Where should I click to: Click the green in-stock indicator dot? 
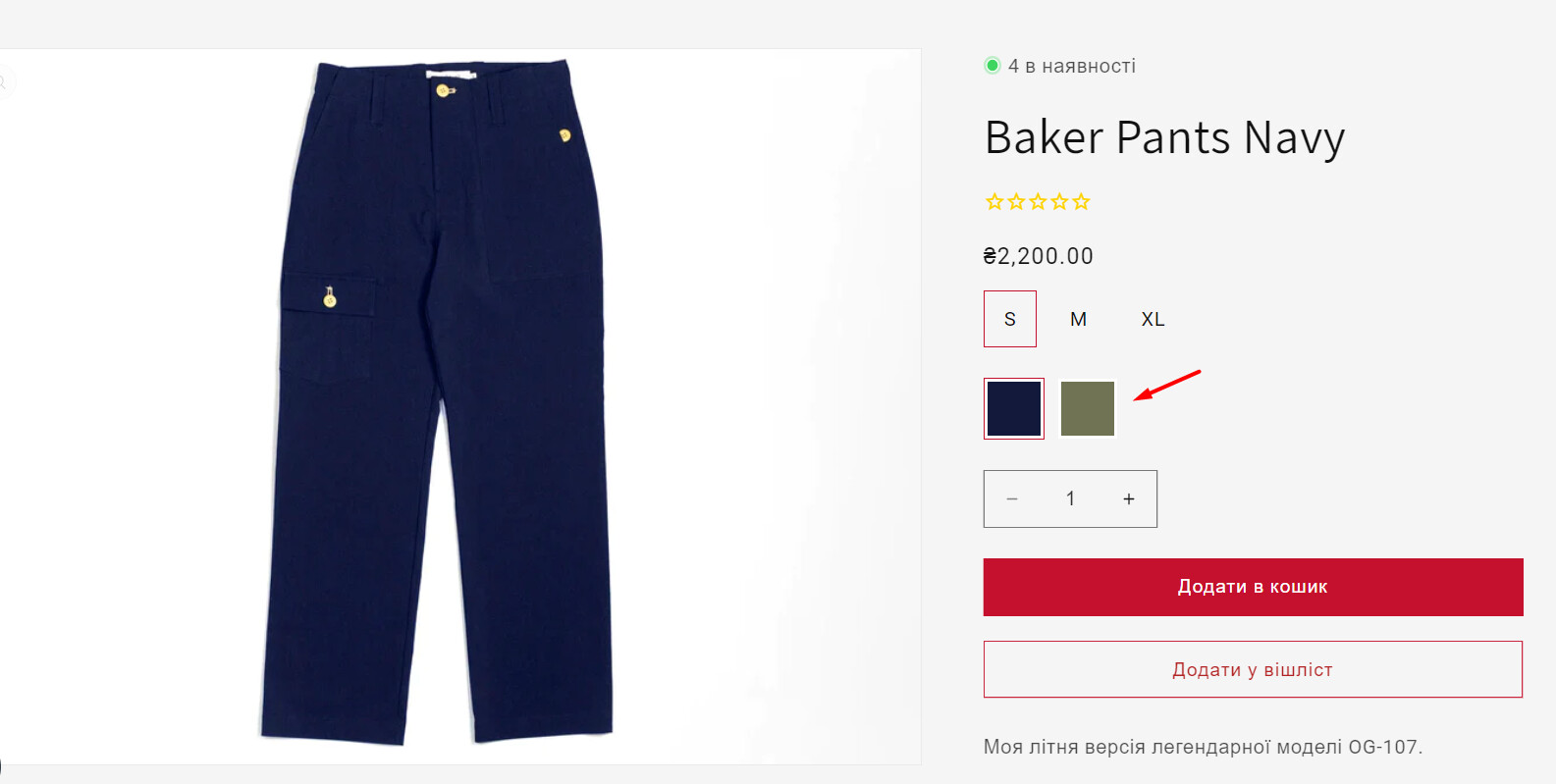point(993,66)
